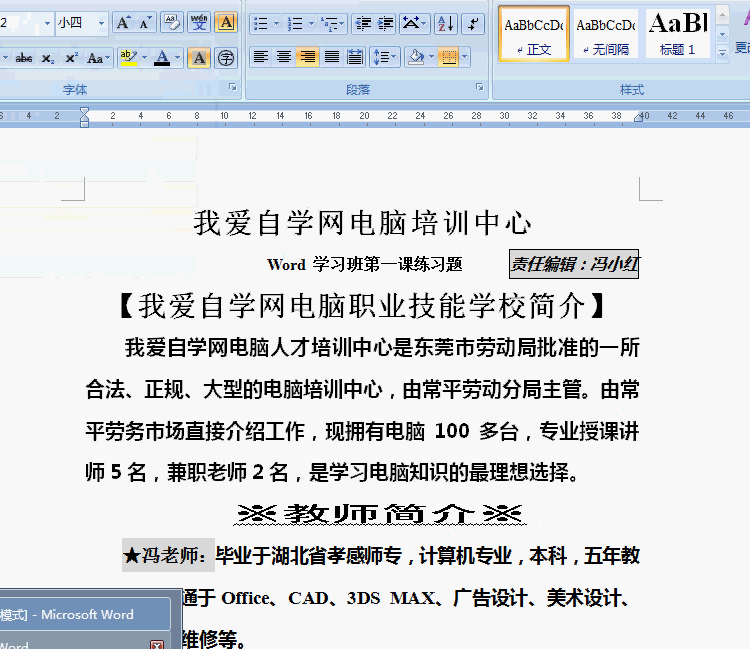Open the multilevel list menu
Screen dimensions: 750x649
pos(332,23)
